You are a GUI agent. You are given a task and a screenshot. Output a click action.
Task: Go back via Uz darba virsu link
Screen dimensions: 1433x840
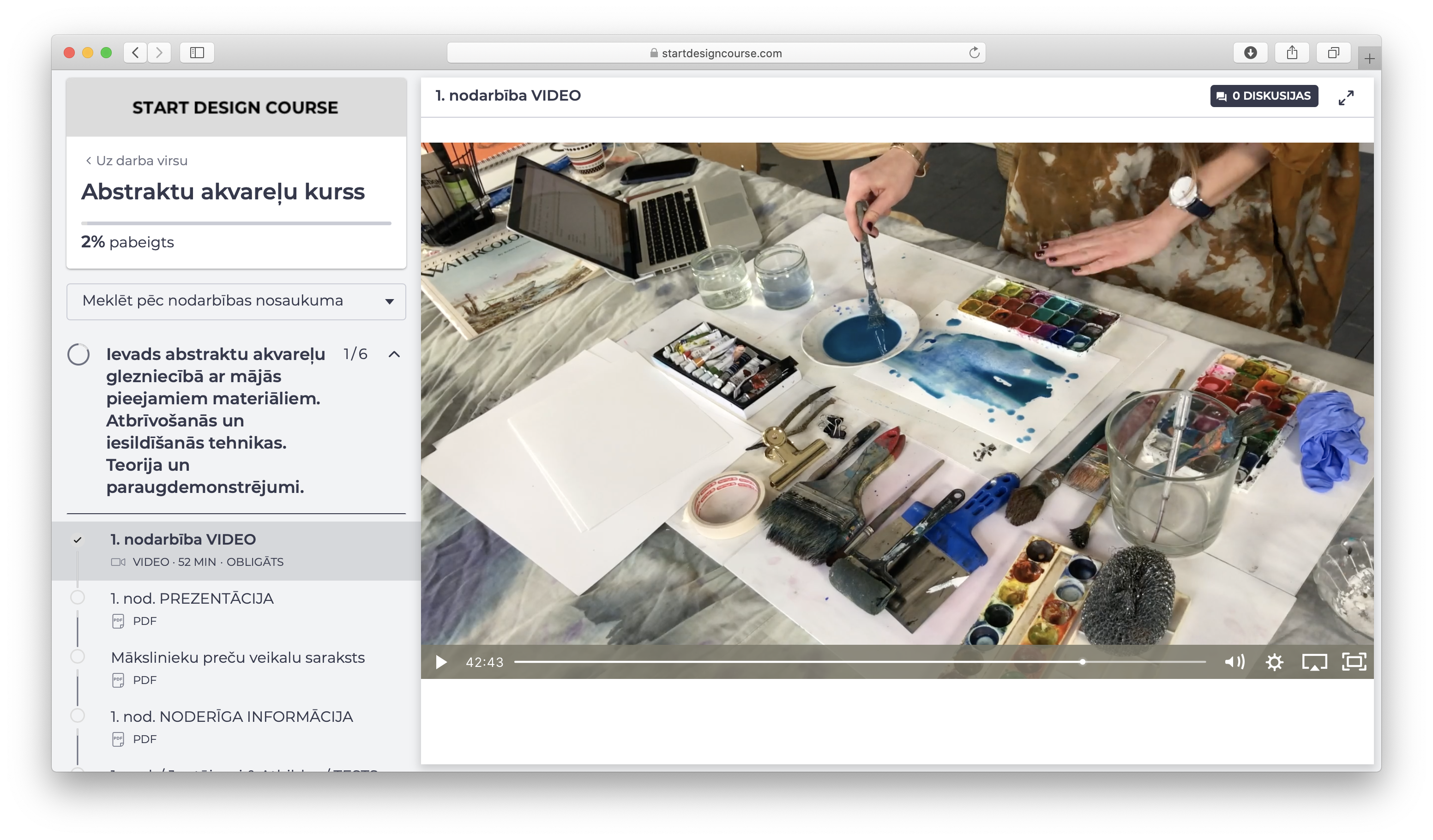coord(137,161)
